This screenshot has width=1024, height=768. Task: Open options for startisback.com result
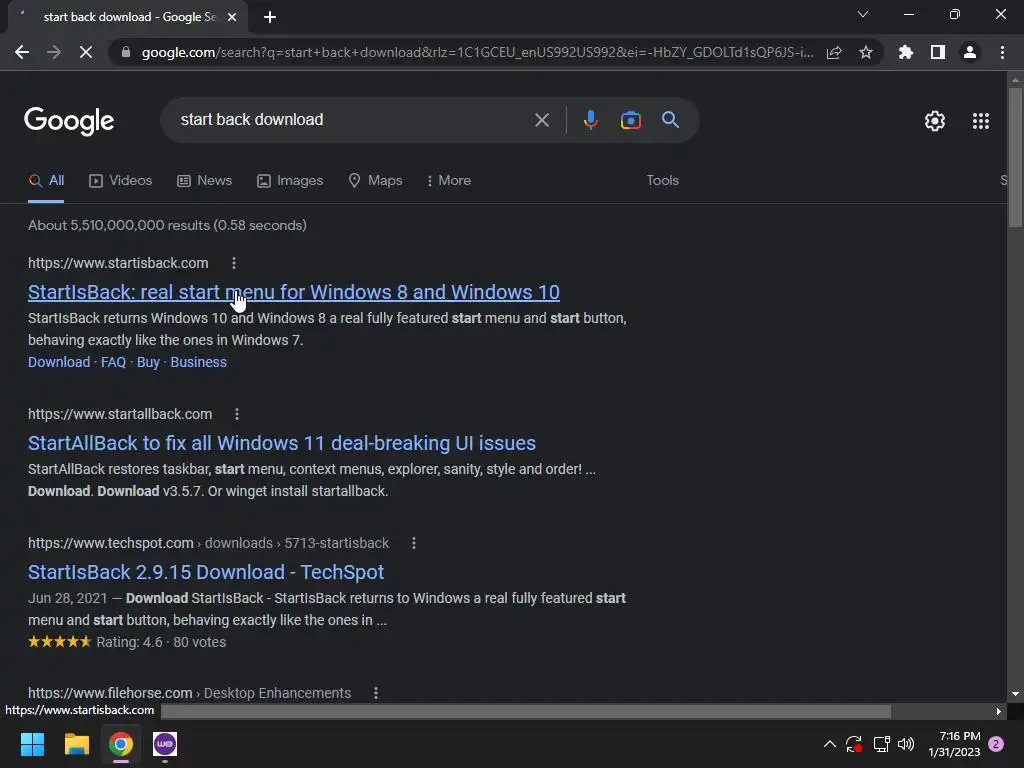234,263
